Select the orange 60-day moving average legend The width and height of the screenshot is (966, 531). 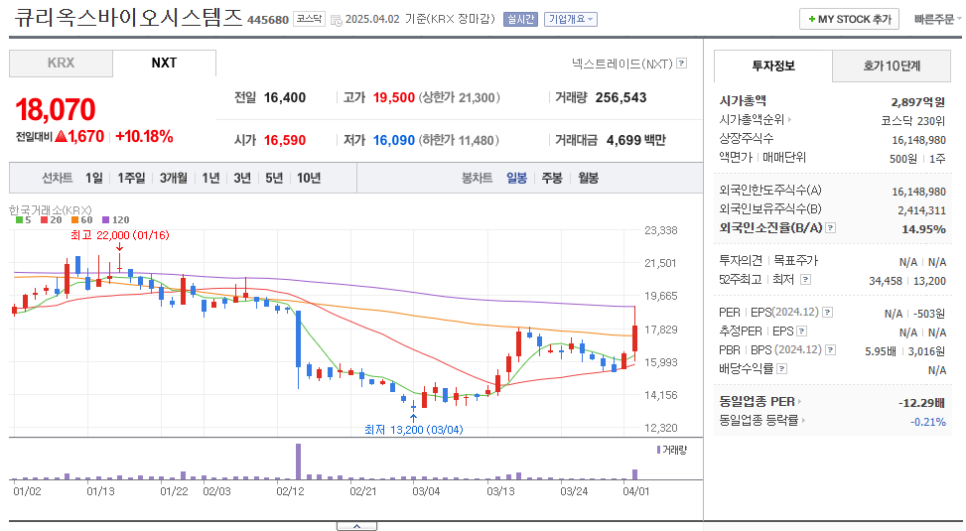(82, 220)
